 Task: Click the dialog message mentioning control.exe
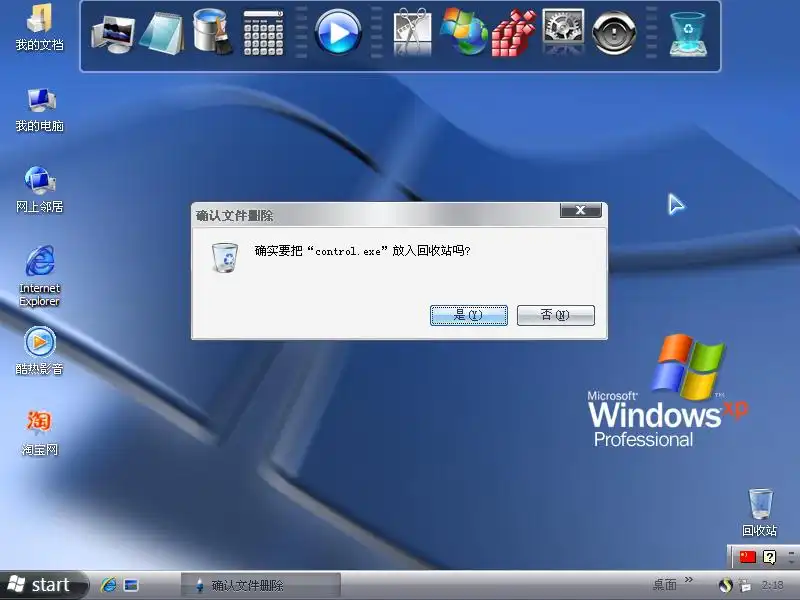(x=362, y=251)
